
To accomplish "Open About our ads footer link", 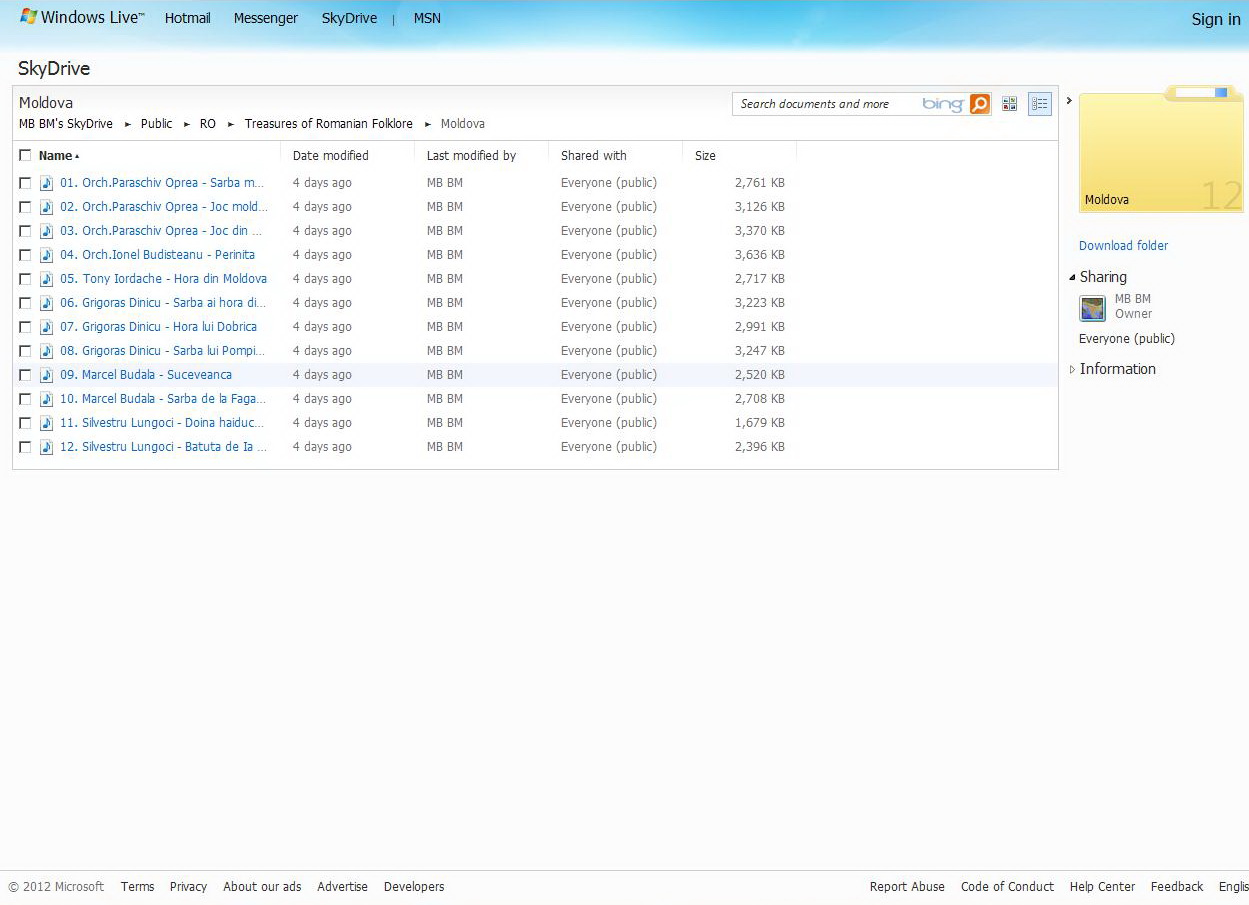I will tap(262, 887).
